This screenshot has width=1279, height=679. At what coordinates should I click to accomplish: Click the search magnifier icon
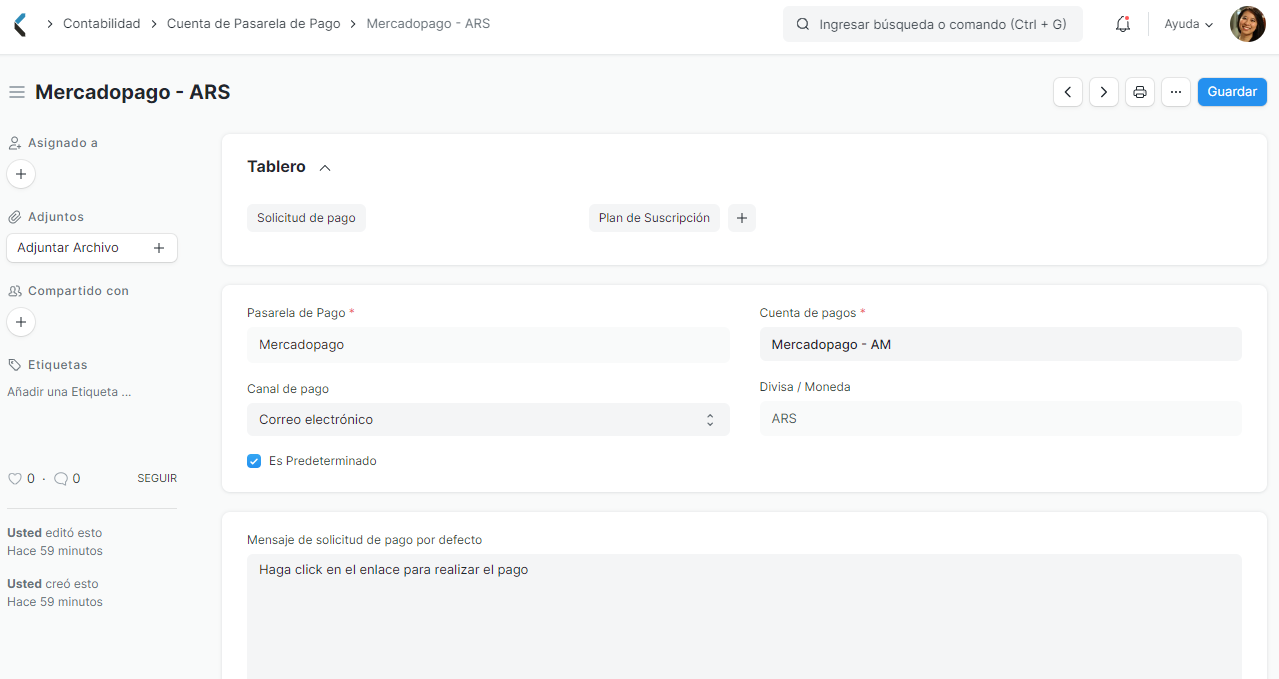[x=802, y=24]
